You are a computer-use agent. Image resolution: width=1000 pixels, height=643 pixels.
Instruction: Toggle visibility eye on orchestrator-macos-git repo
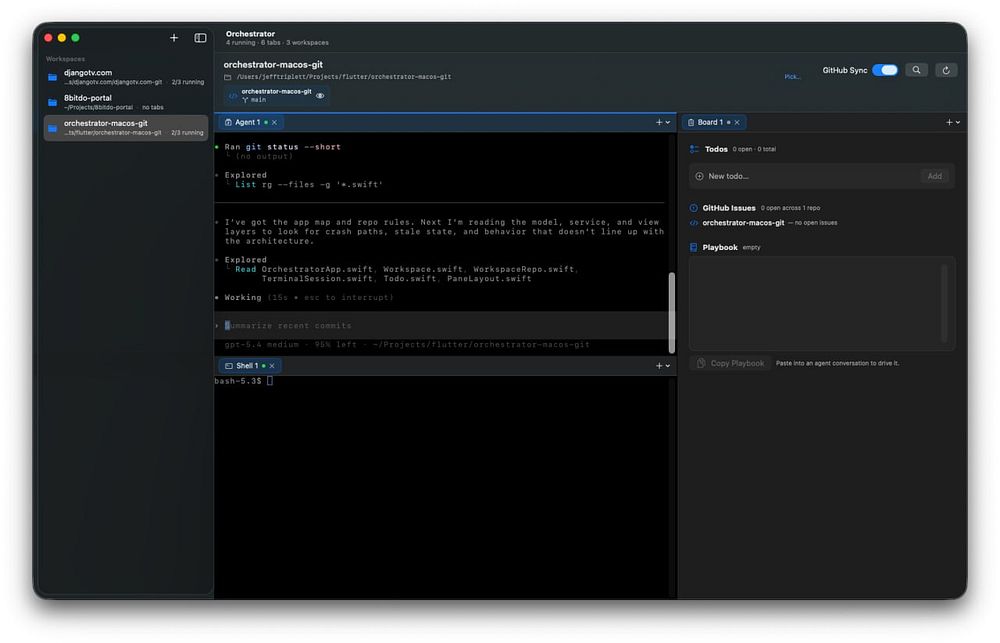(x=320, y=96)
